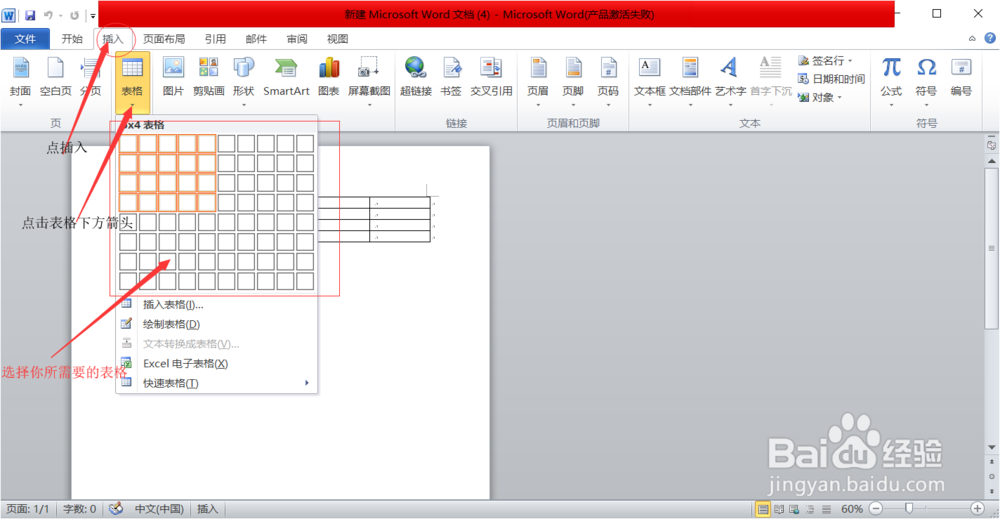Expand the 签名行 dropdown arrow
1000x519 pixels.
point(850,61)
